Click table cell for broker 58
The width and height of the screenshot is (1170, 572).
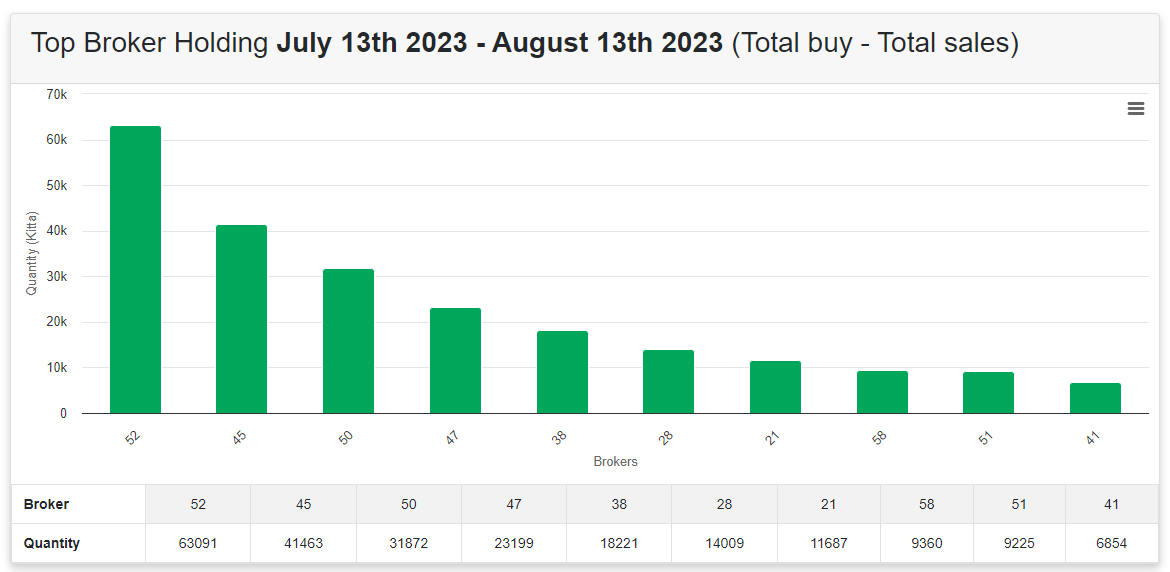[x=927, y=504]
